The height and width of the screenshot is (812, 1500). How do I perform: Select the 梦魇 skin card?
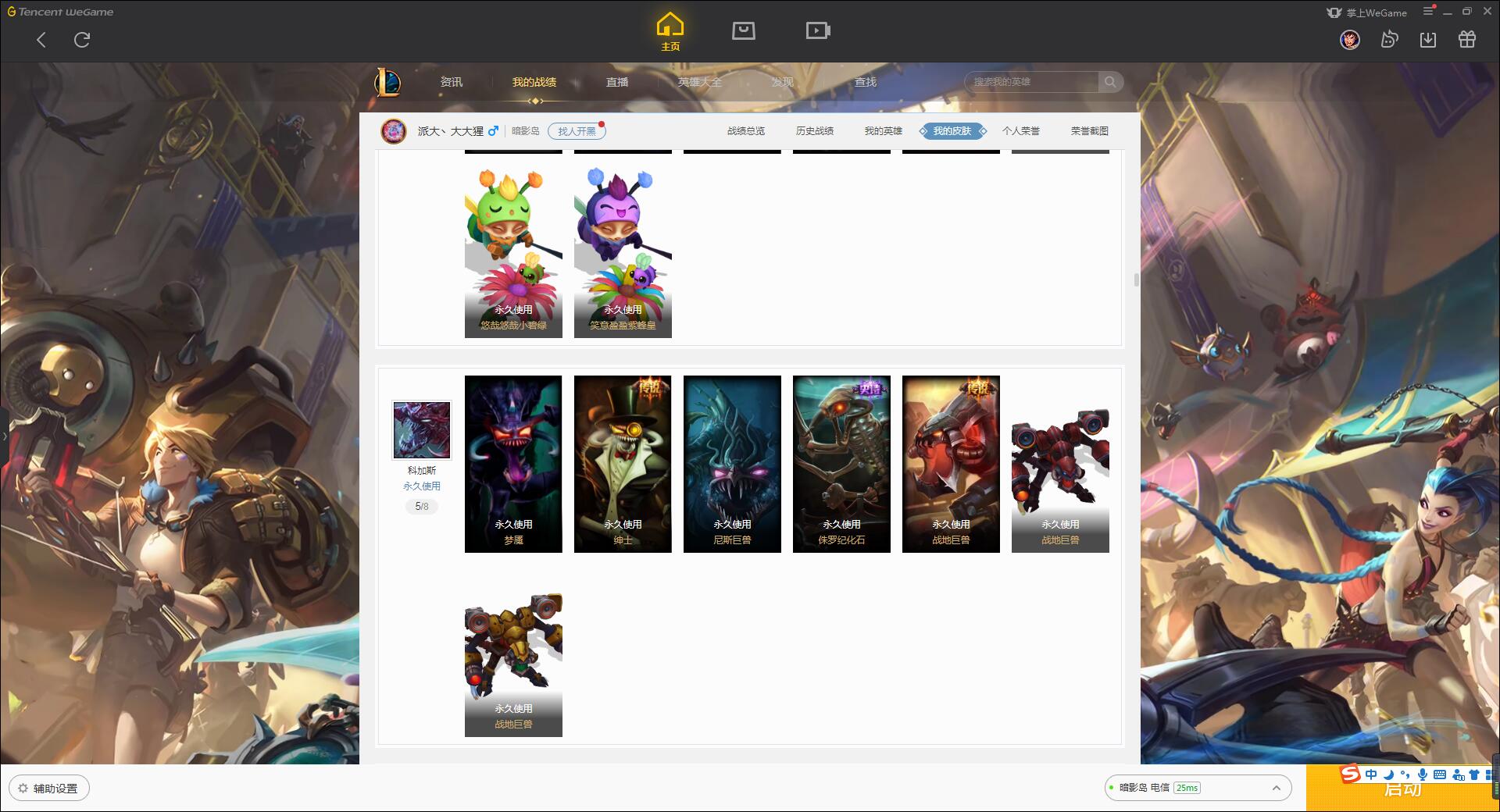point(513,464)
